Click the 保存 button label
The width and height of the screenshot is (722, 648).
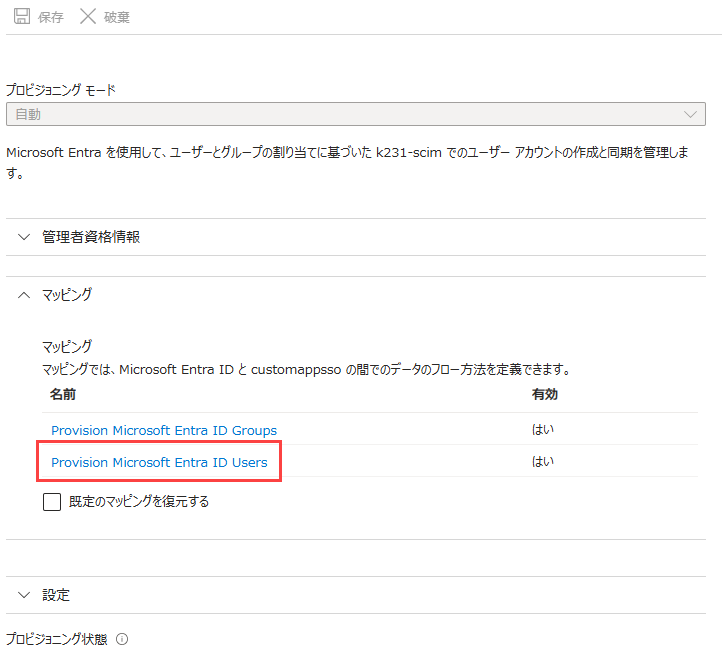50,18
